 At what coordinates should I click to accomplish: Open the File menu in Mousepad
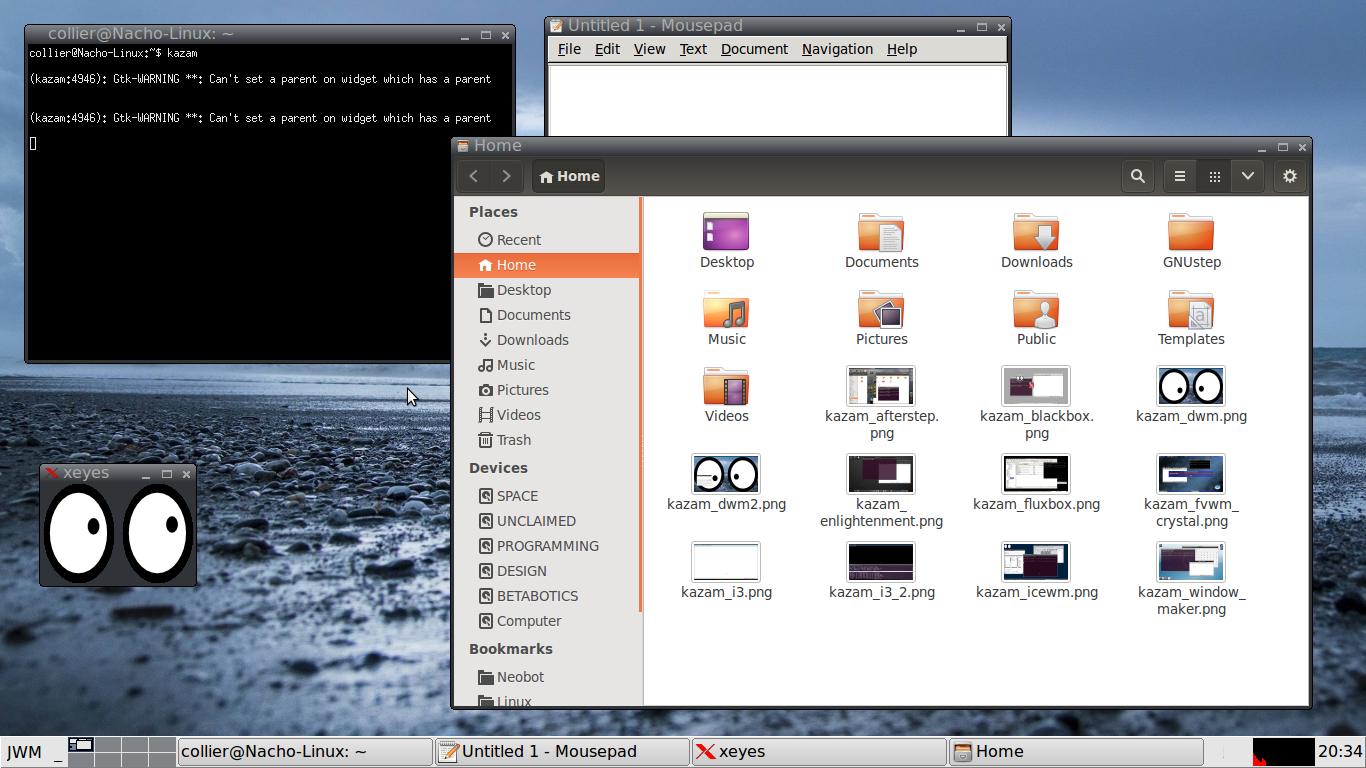click(x=568, y=49)
